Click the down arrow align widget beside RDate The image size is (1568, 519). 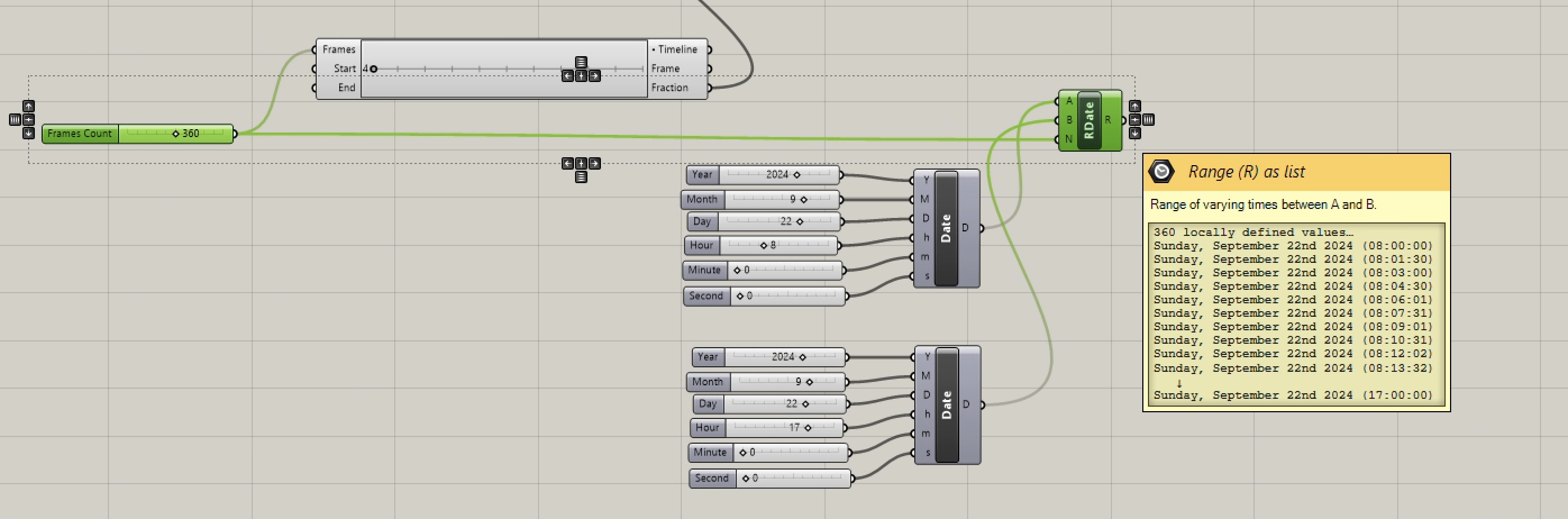pos(1134,133)
